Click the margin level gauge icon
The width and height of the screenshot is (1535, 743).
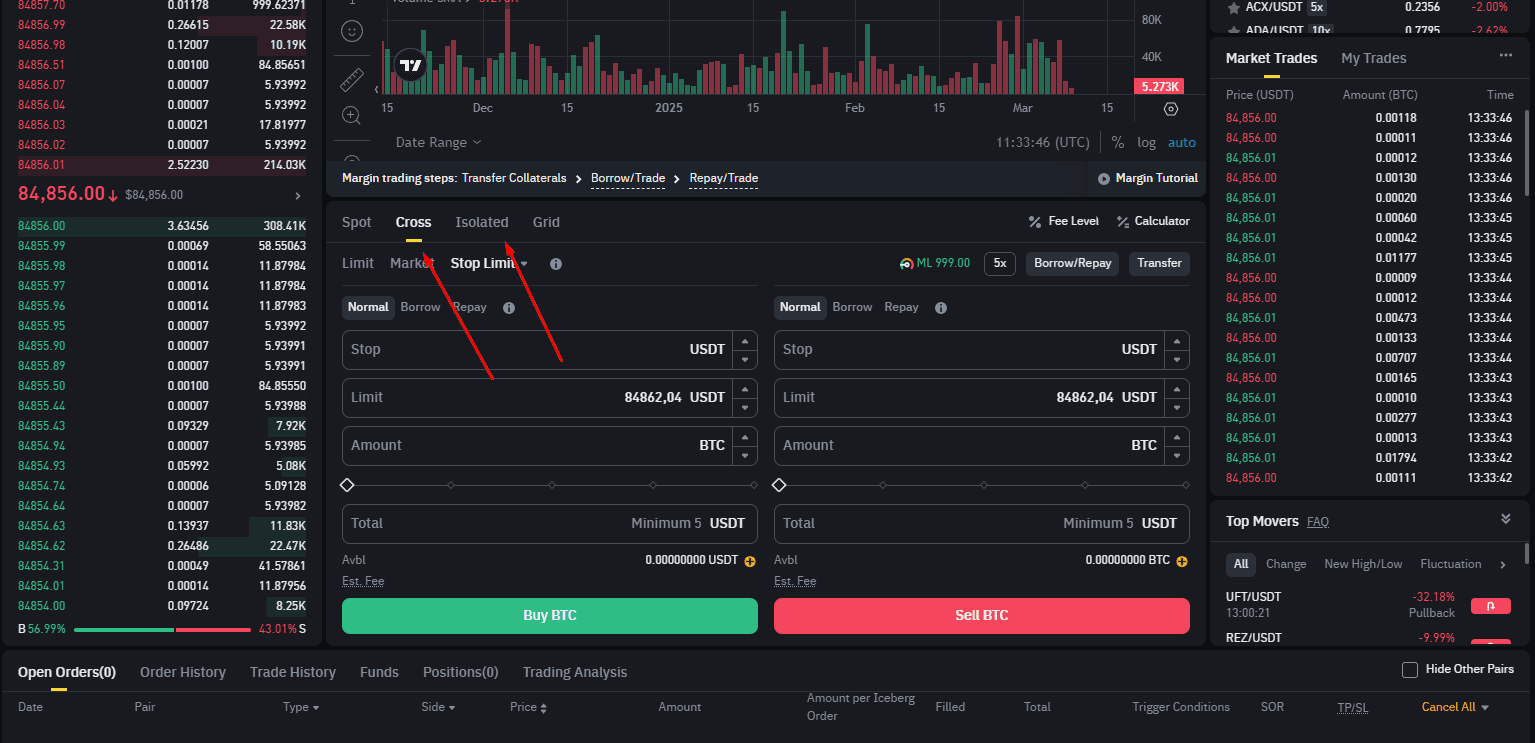(906, 264)
